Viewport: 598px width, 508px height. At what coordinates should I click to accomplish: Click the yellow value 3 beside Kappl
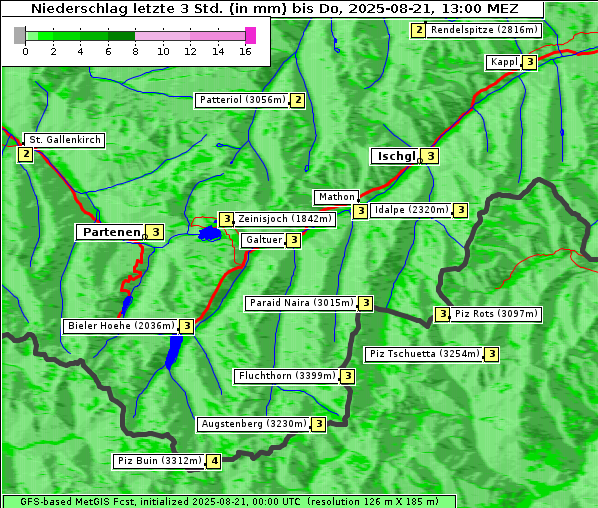529,62
